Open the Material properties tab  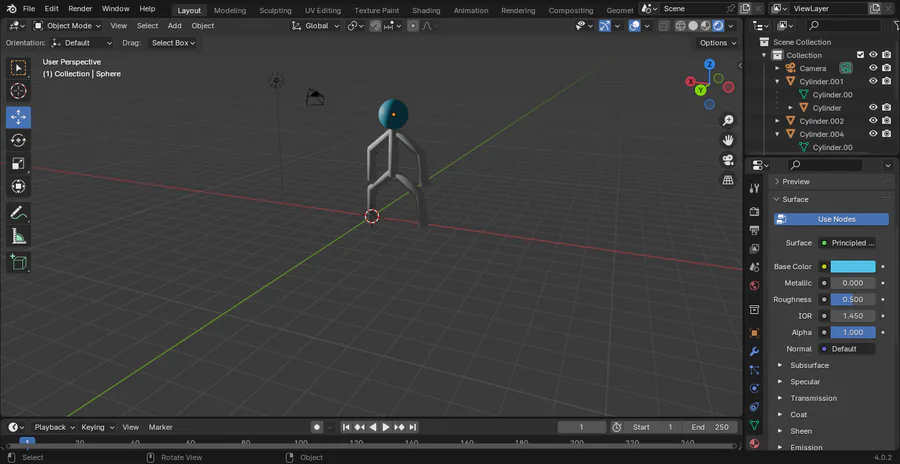pos(755,443)
